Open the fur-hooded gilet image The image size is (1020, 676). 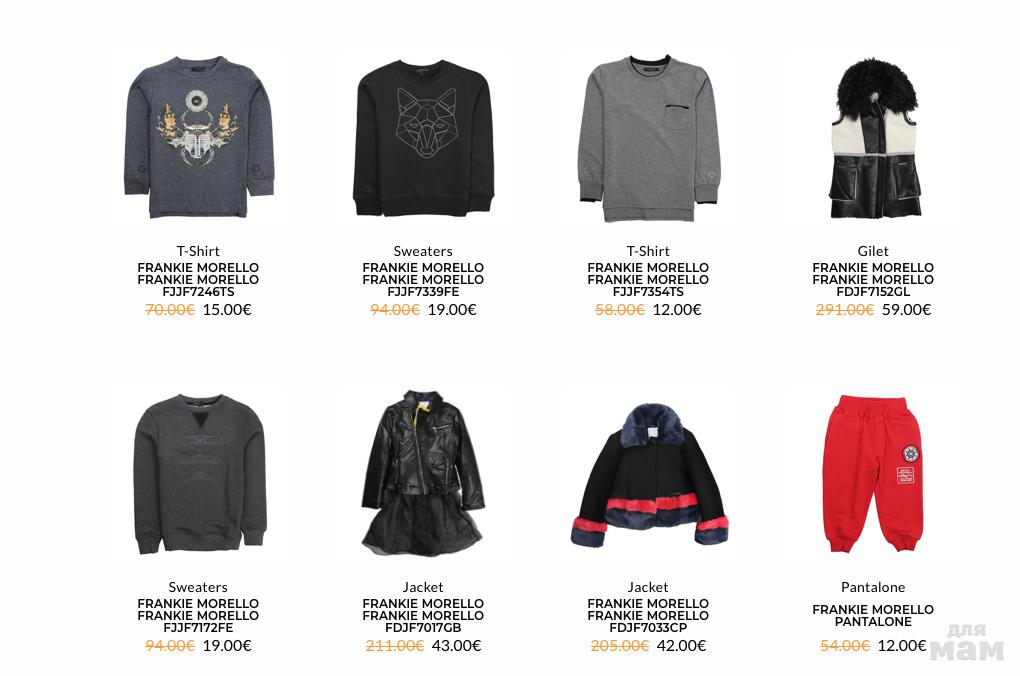click(874, 139)
